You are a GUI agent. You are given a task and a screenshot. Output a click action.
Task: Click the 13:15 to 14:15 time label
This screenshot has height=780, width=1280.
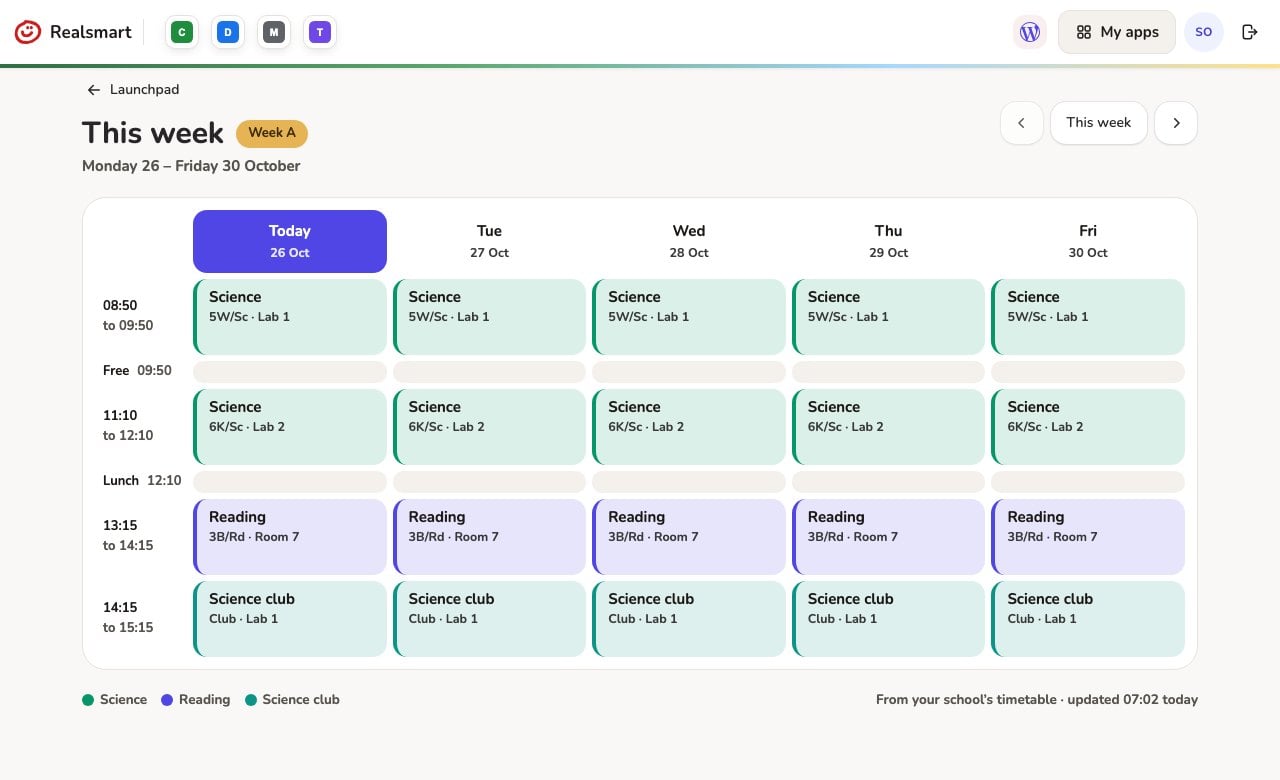pos(127,536)
